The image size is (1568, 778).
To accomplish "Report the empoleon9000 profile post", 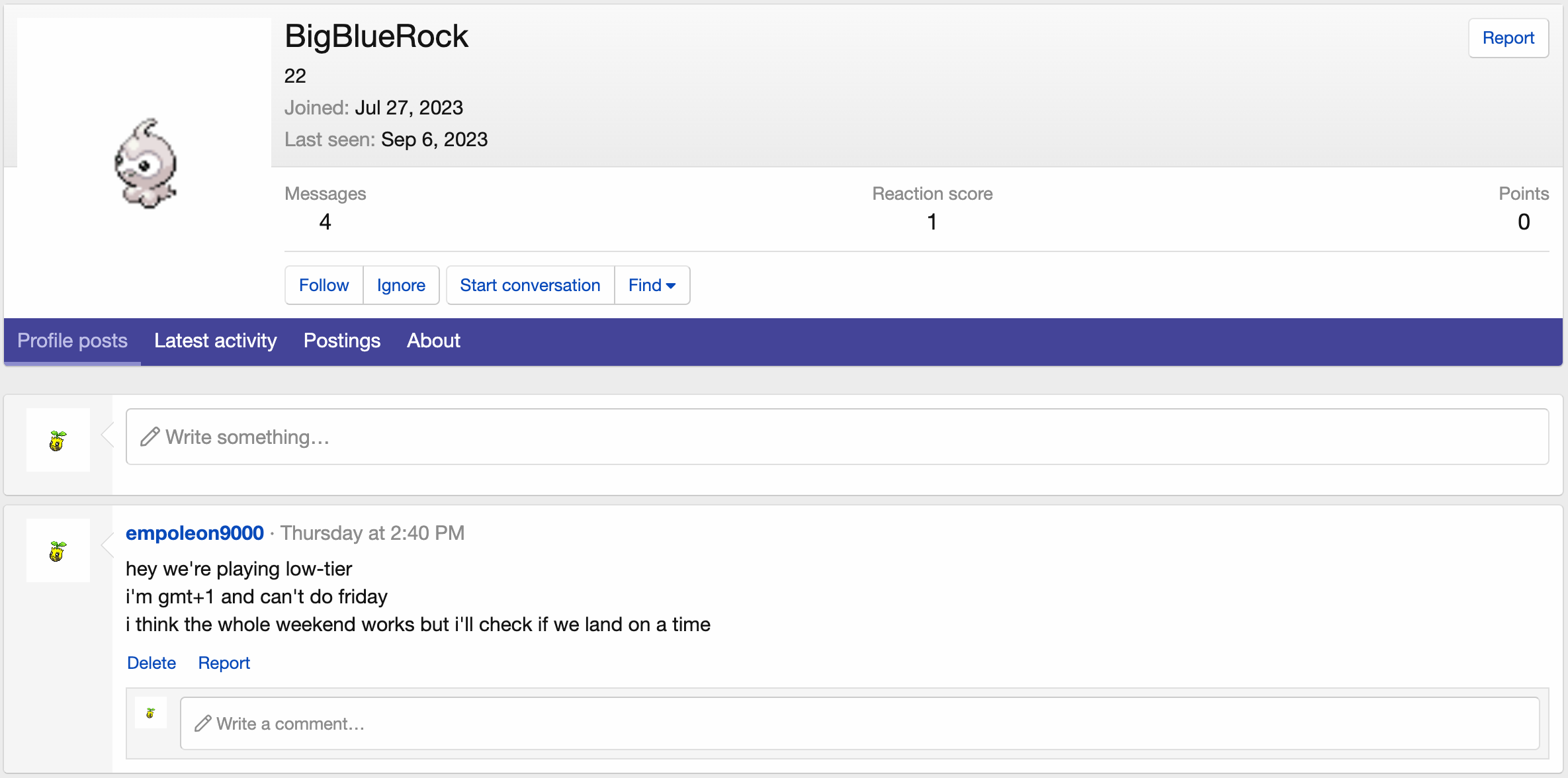I will click(224, 663).
